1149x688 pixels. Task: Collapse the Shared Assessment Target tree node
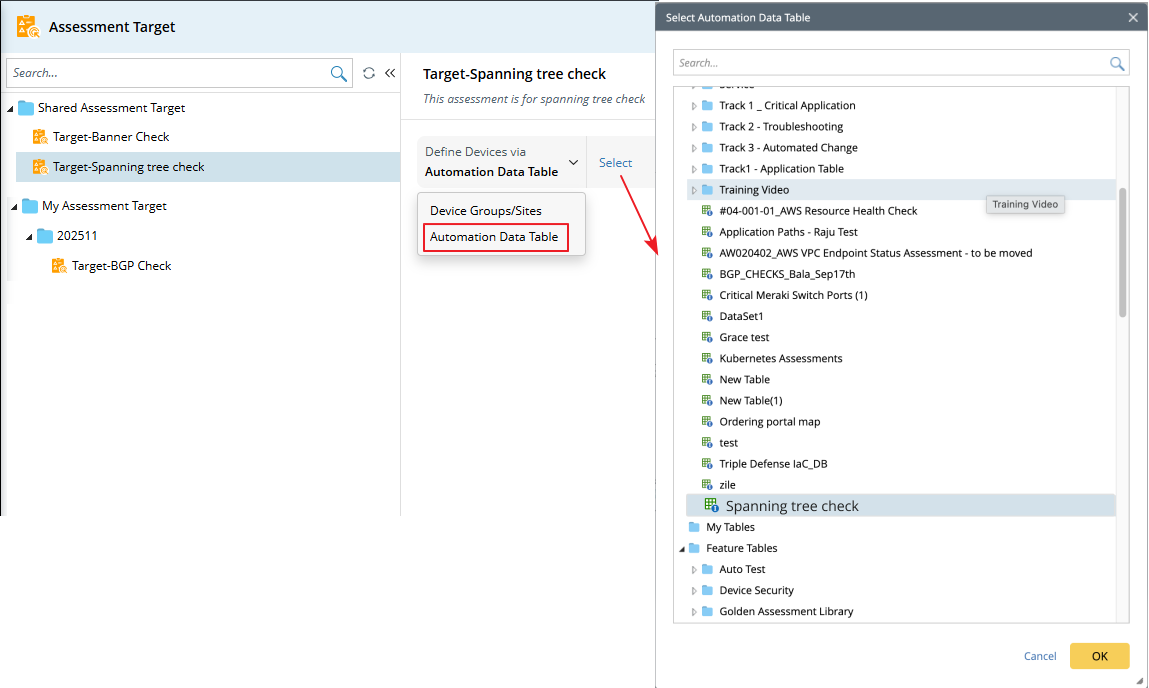pyautogui.click(x=11, y=108)
